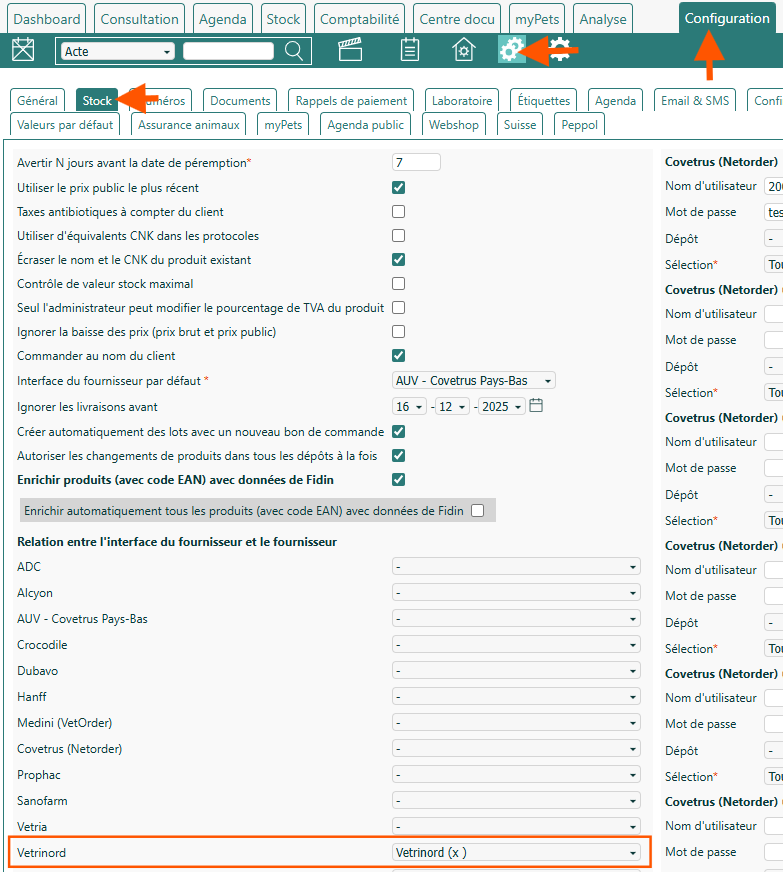Click the magnifying glass search icon
783x872 pixels.
(x=294, y=51)
